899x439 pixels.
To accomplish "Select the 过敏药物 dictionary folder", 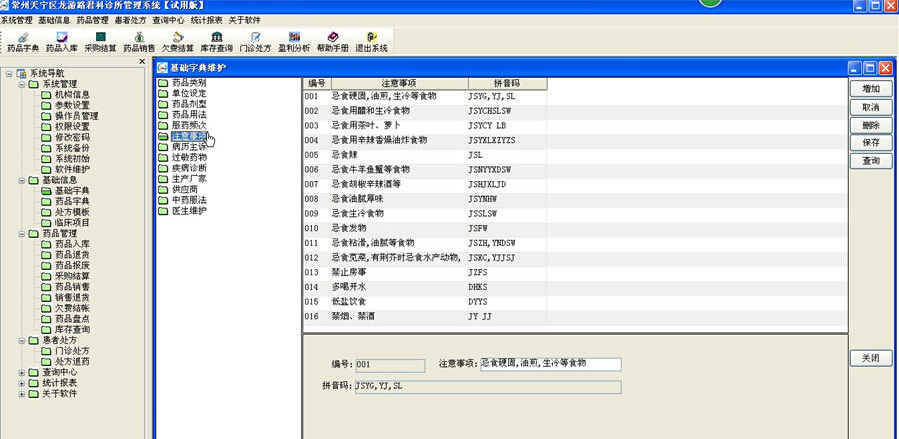I will 183,157.
